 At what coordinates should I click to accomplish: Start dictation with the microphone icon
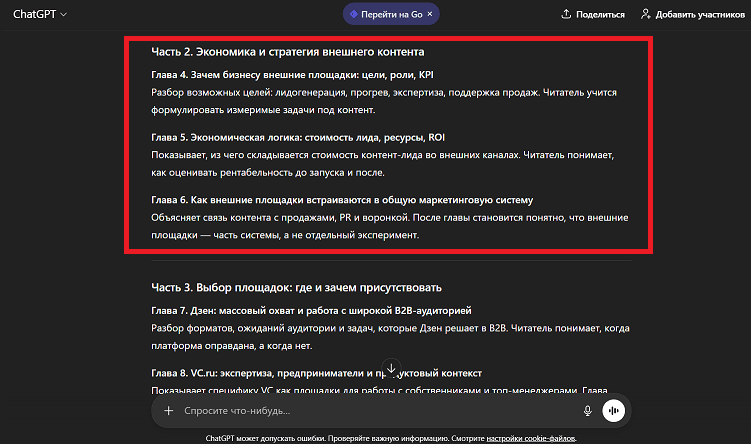click(587, 410)
